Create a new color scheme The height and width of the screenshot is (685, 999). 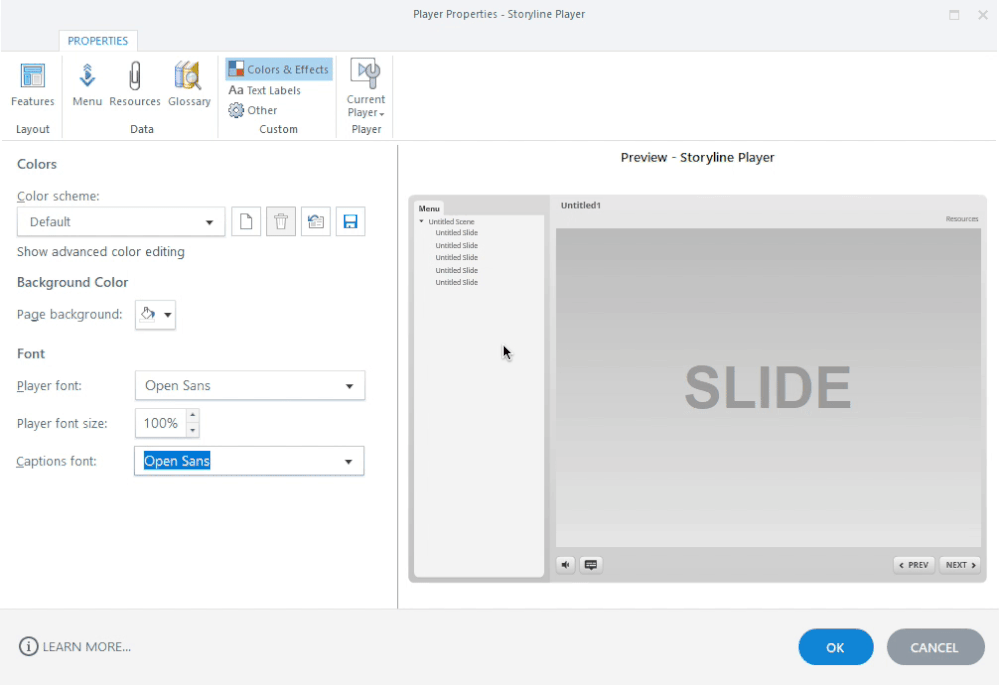[x=246, y=222]
